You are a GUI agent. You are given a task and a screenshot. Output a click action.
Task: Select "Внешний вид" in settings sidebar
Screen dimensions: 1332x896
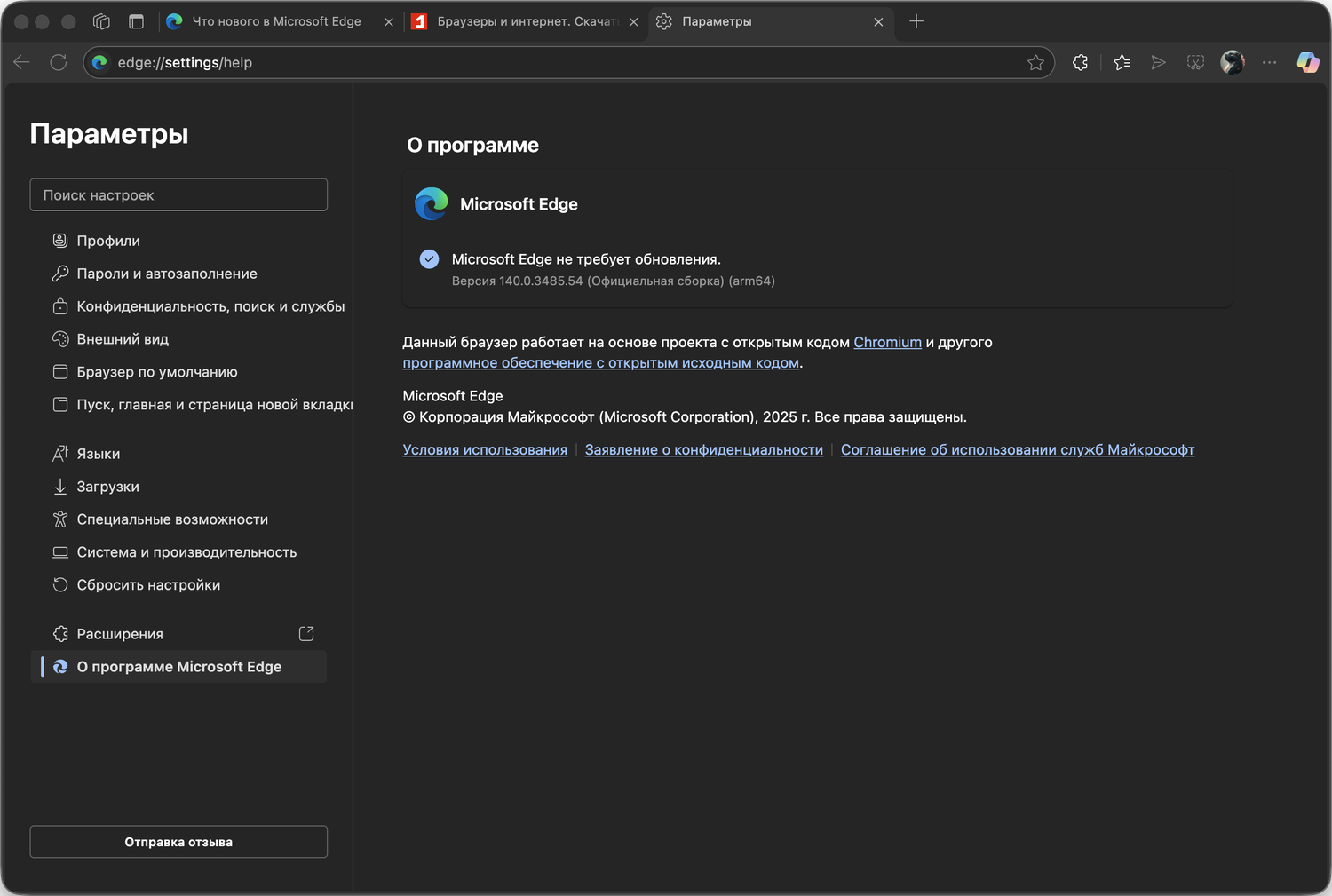[123, 339]
